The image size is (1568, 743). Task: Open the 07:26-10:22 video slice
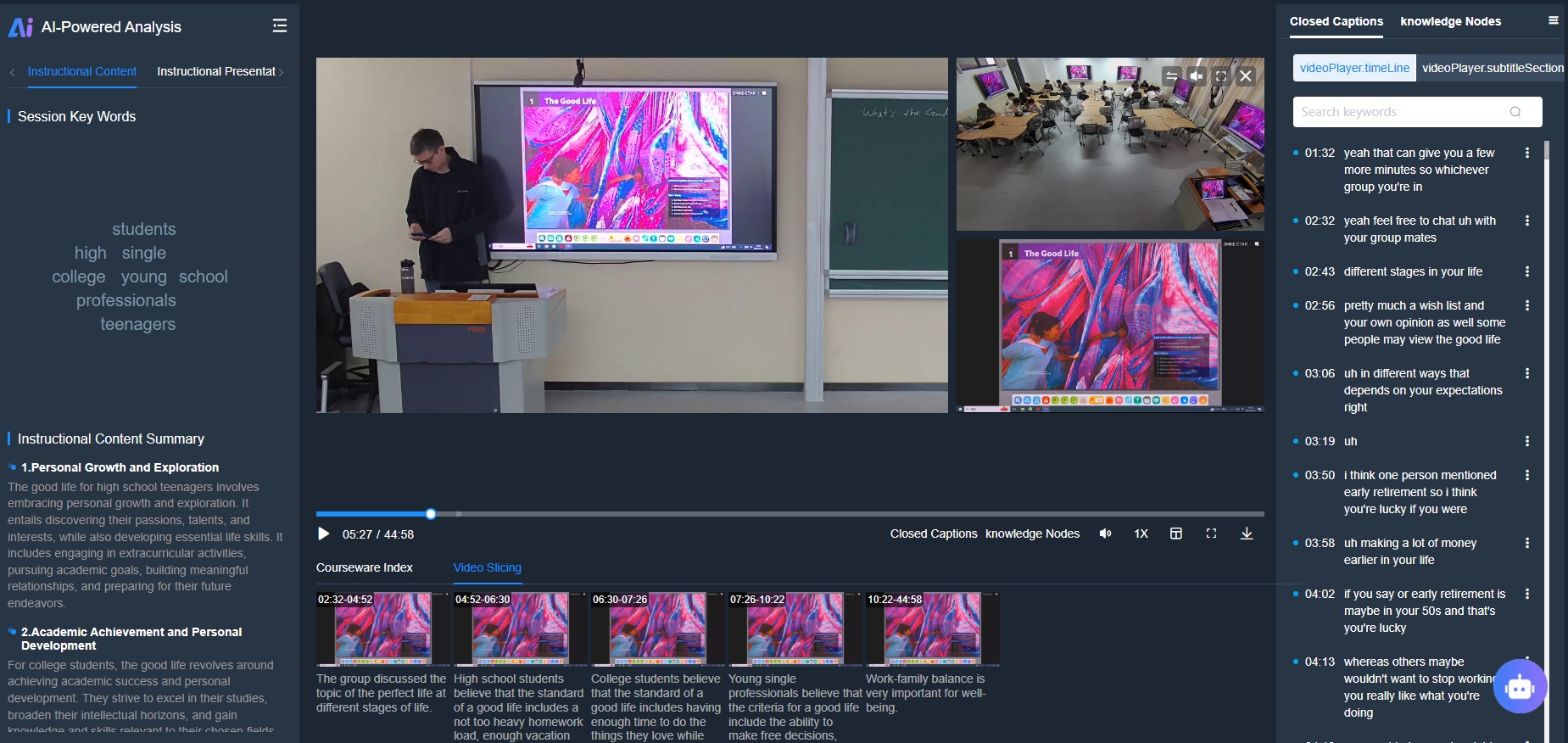coord(795,629)
